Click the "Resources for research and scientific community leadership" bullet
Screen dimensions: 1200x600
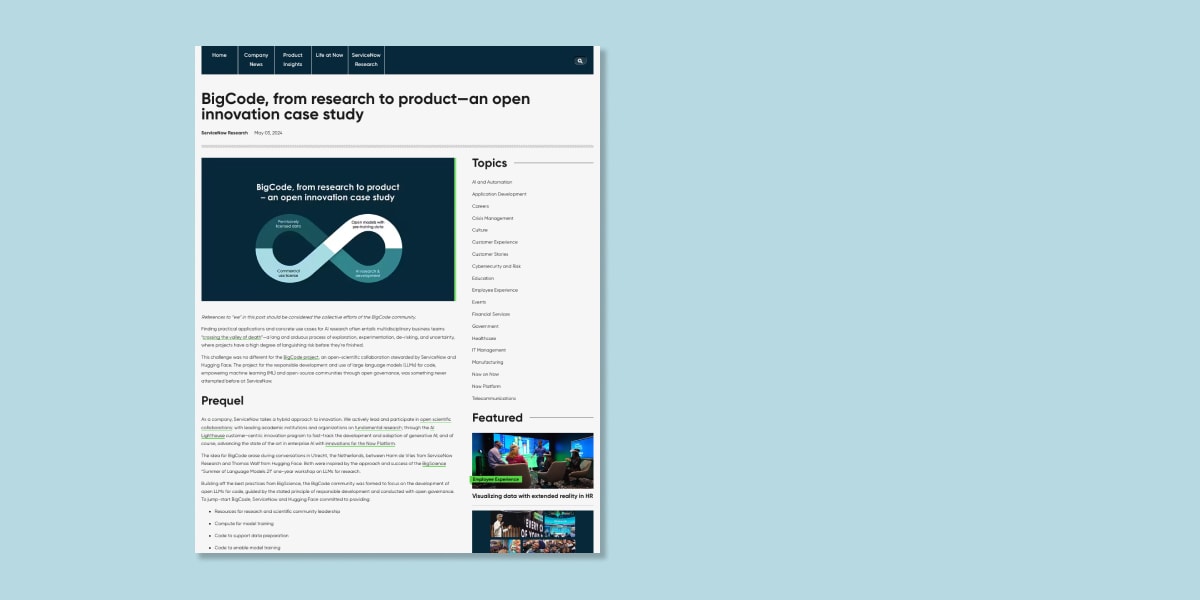[x=277, y=511]
